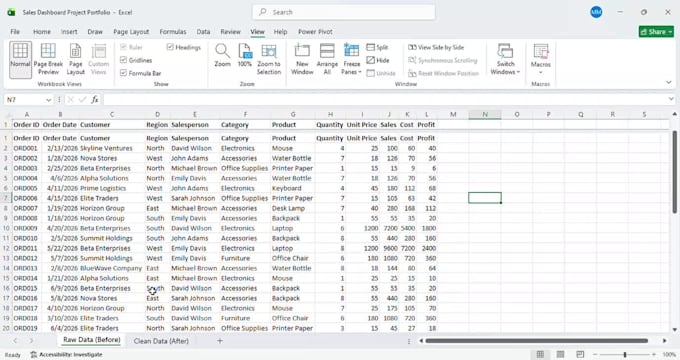
Task: Select all cells corner button
Action: click(7, 115)
